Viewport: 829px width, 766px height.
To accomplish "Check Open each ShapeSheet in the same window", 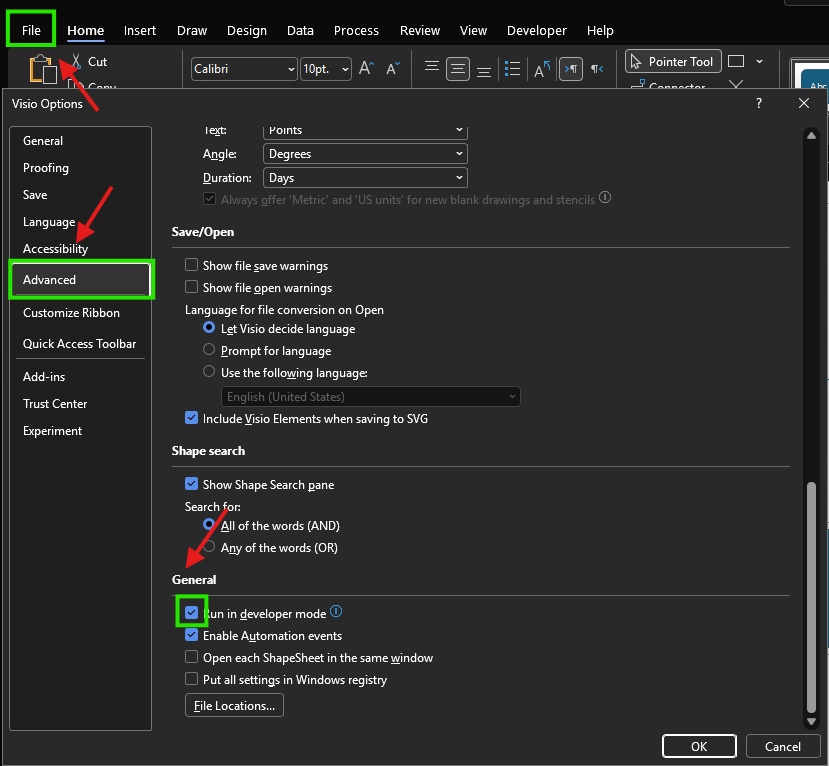I will [191, 657].
